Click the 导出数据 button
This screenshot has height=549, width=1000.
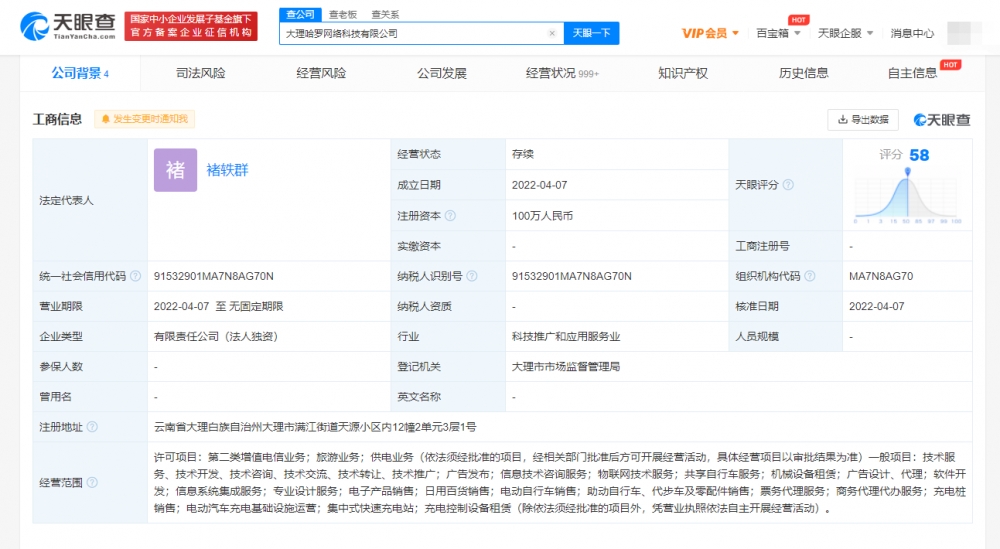(x=863, y=120)
